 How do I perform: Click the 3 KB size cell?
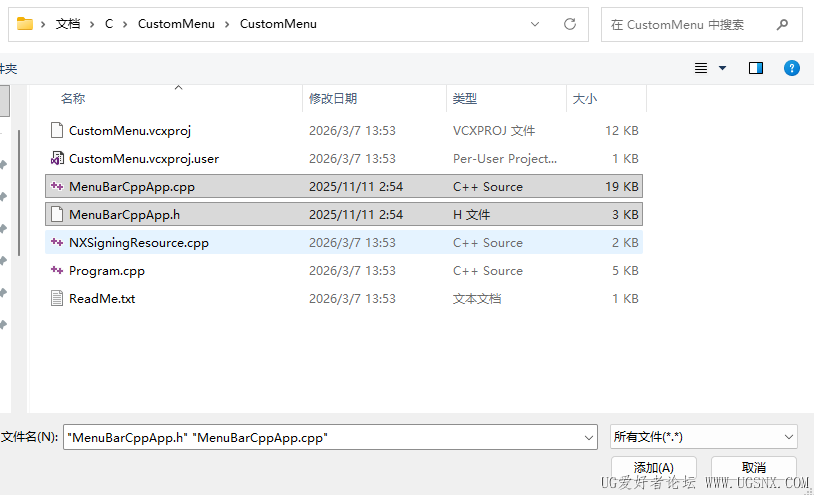(x=625, y=215)
